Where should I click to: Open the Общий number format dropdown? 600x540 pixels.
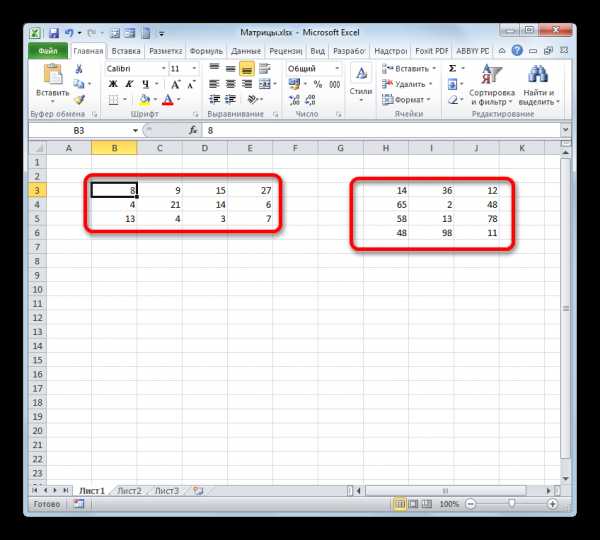337,69
